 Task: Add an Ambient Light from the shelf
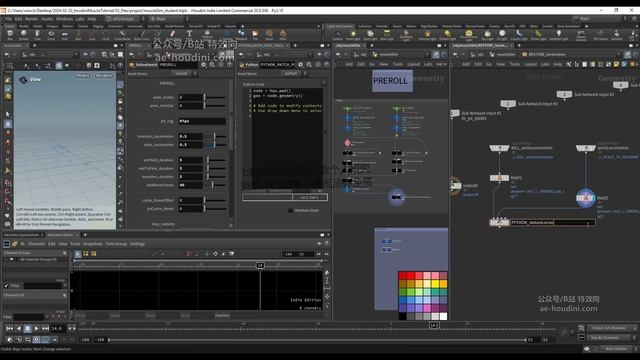(559, 35)
